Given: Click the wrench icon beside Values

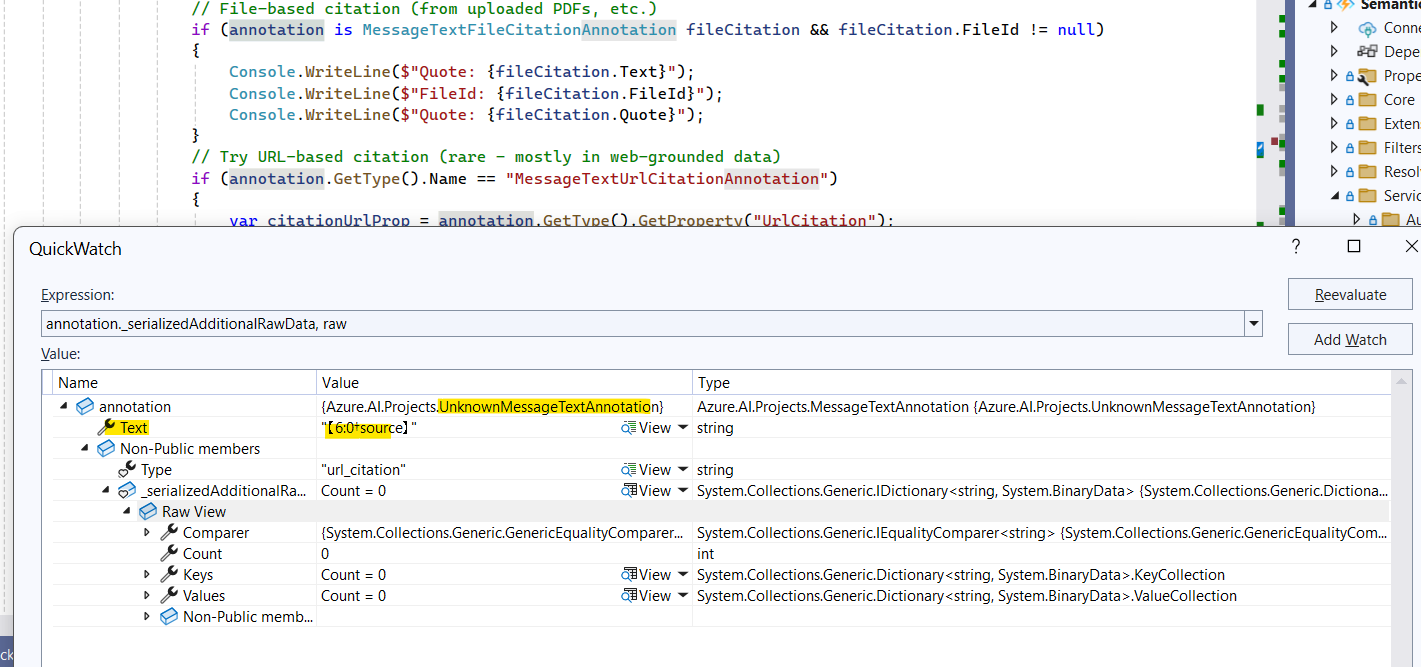Looking at the screenshot, I should point(169,595).
